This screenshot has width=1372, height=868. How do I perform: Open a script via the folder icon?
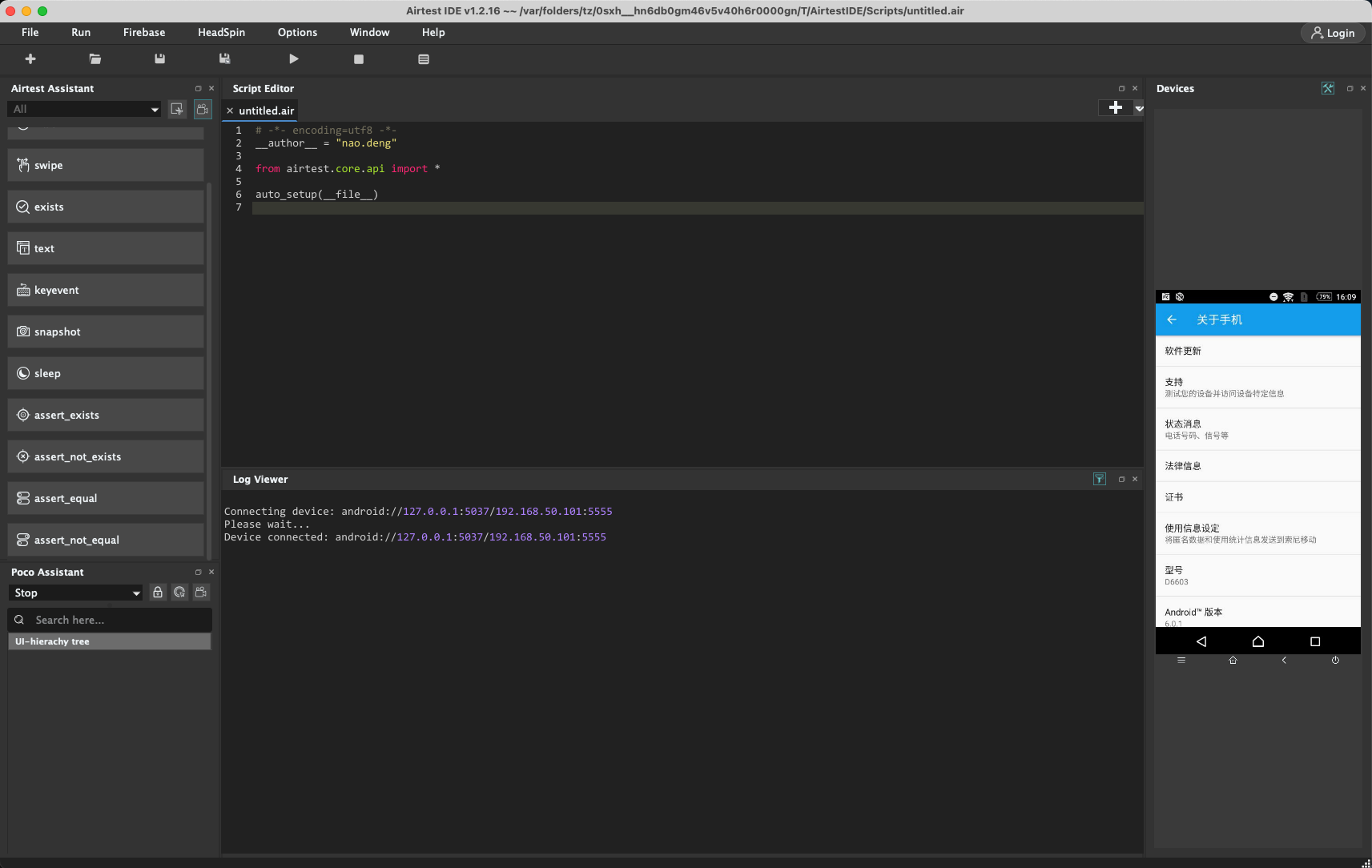95,59
